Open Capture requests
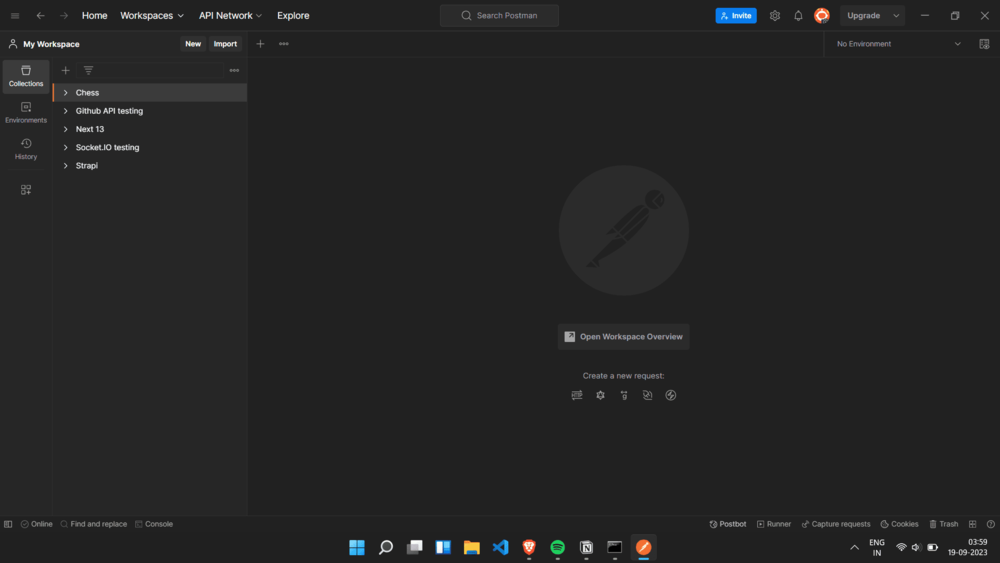 835,524
